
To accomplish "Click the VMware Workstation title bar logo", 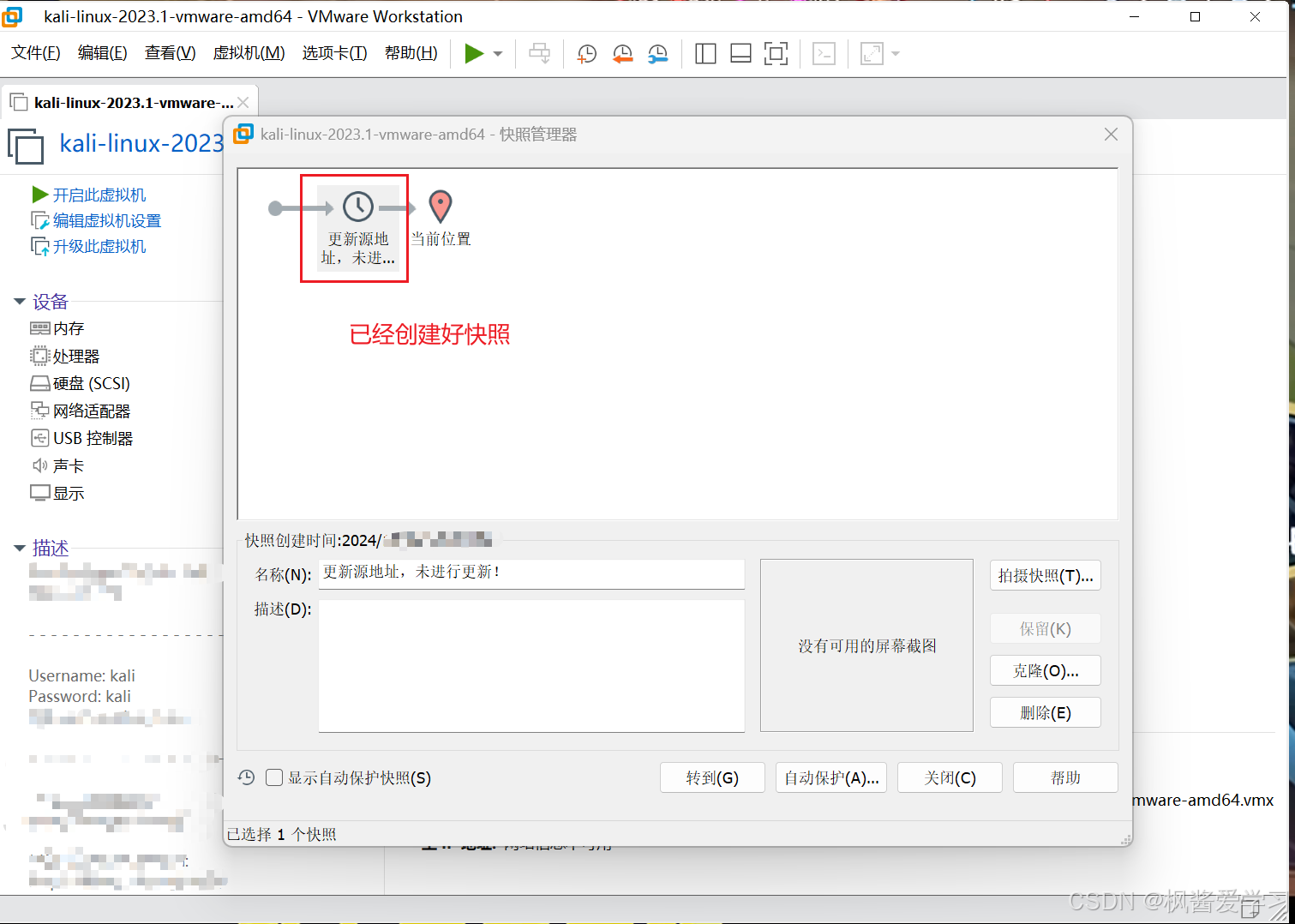I will 12,15.
